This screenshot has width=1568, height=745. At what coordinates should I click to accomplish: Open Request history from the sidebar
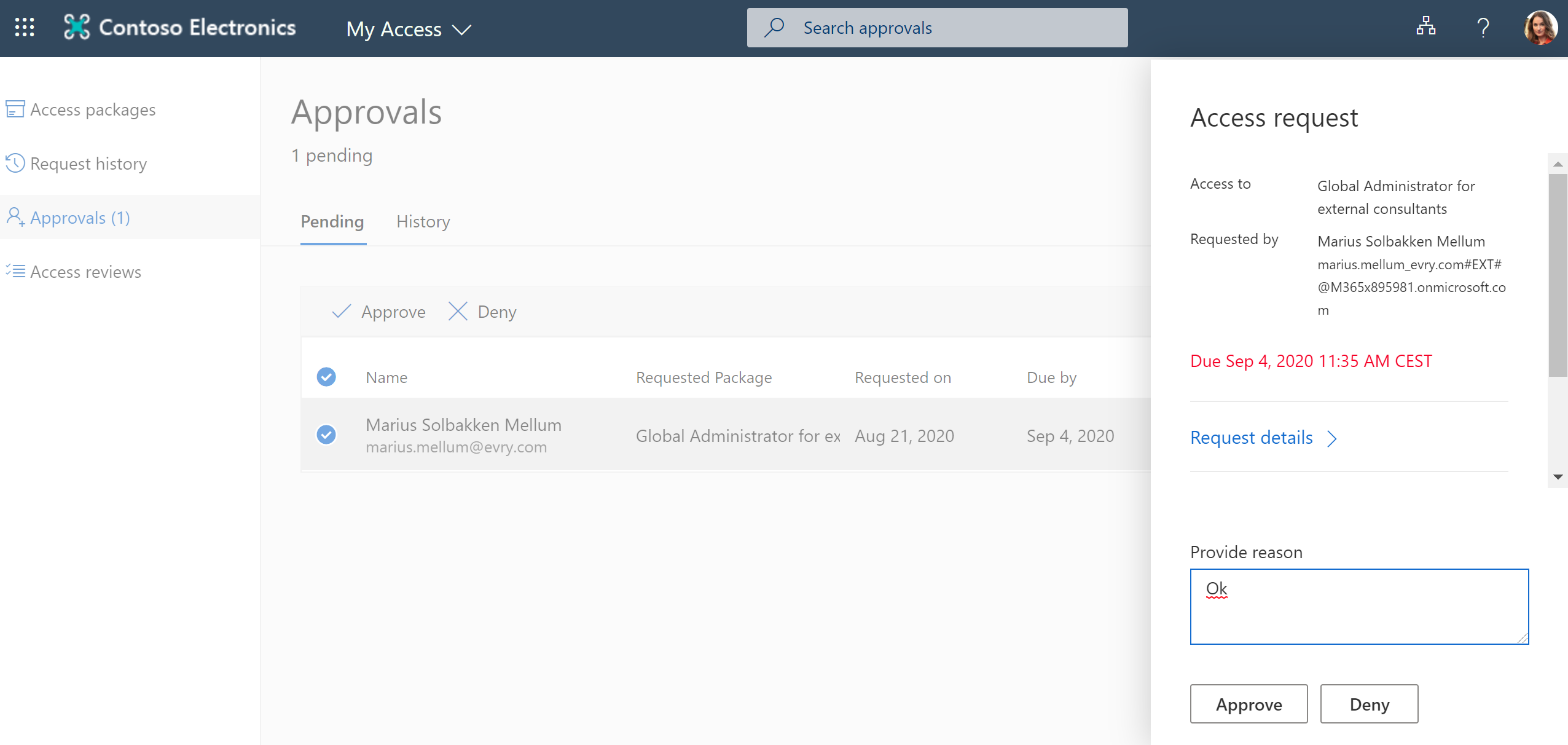pos(88,164)
